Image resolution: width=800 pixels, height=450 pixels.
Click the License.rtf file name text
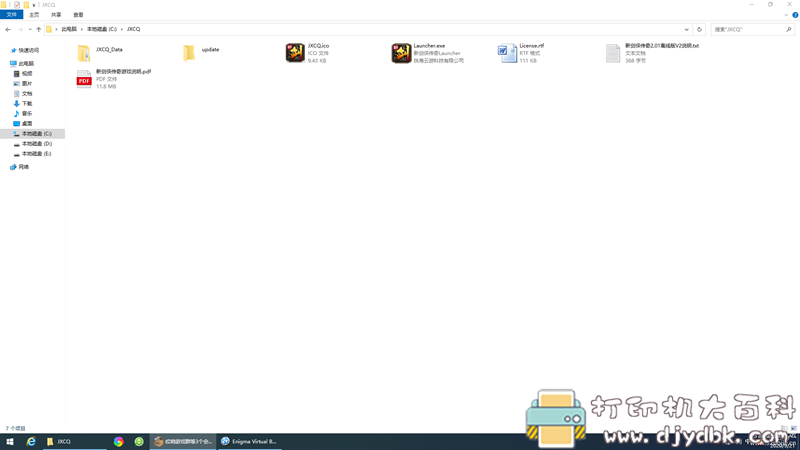pyautogui.click(x=532, y=46)
